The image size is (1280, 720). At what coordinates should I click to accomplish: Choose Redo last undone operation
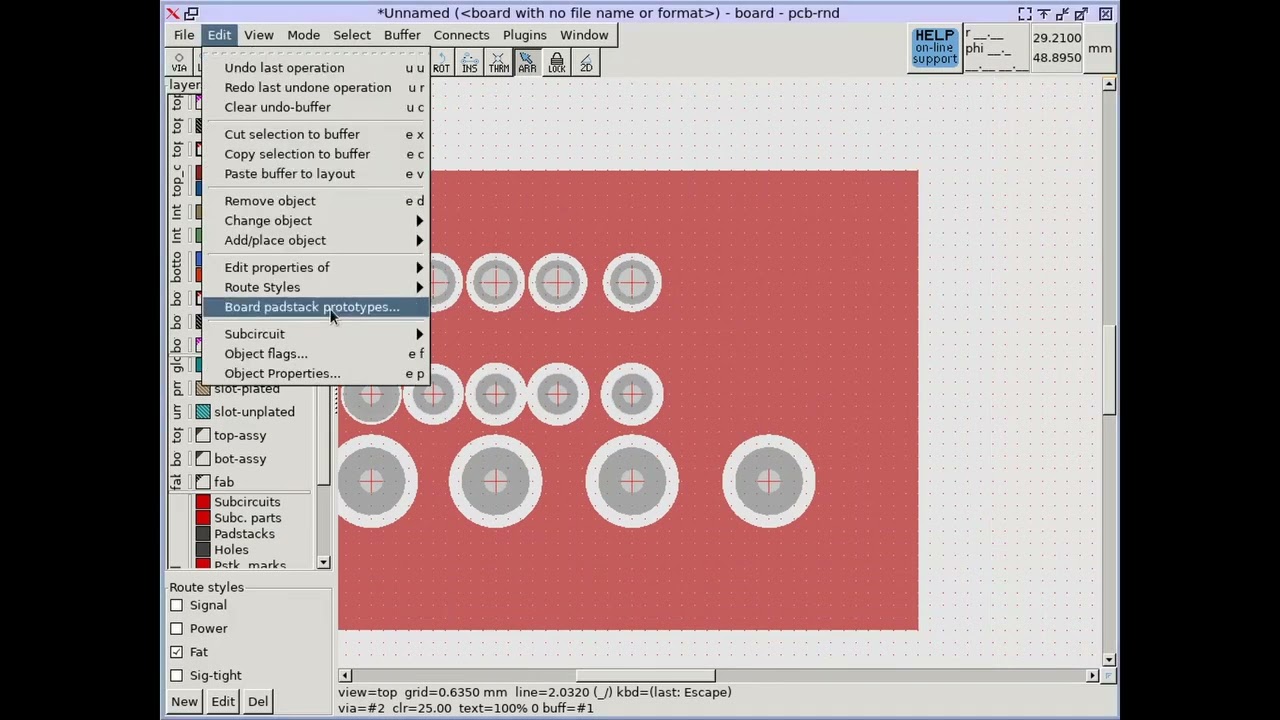pyautogui.click(x=316, y=87)
